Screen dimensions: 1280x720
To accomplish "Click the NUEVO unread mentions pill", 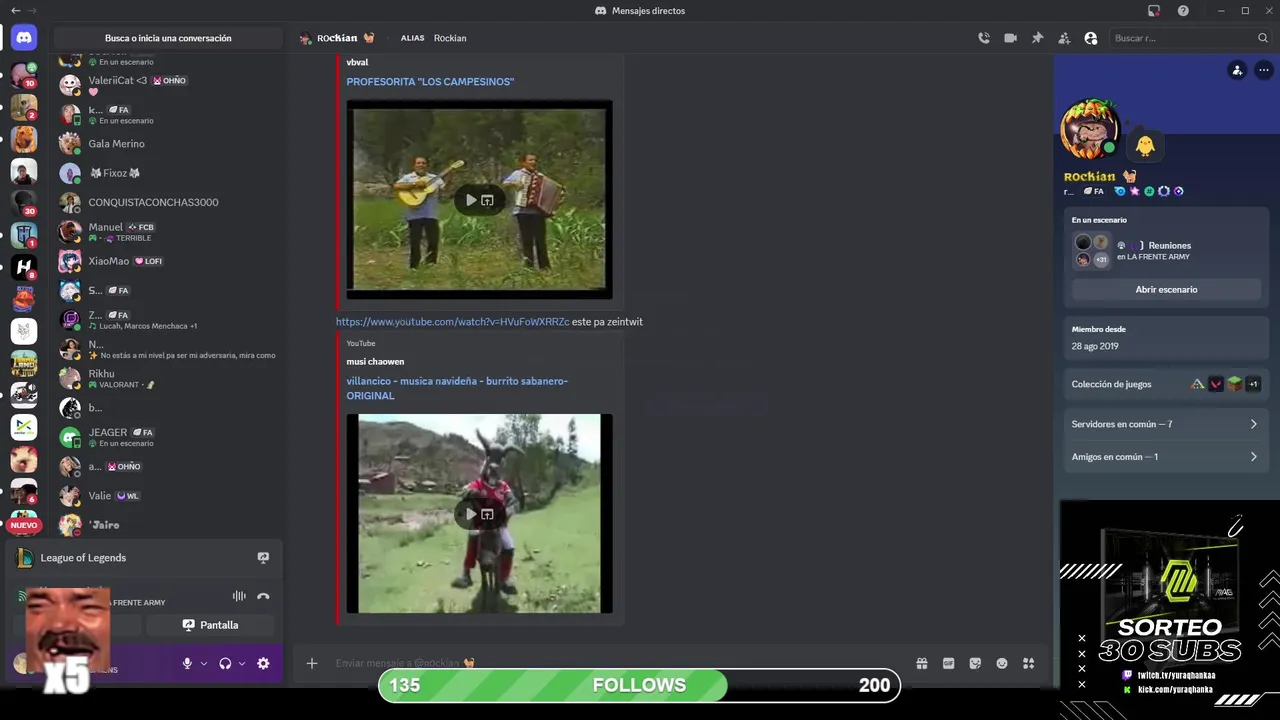I will tap(24, 525).
